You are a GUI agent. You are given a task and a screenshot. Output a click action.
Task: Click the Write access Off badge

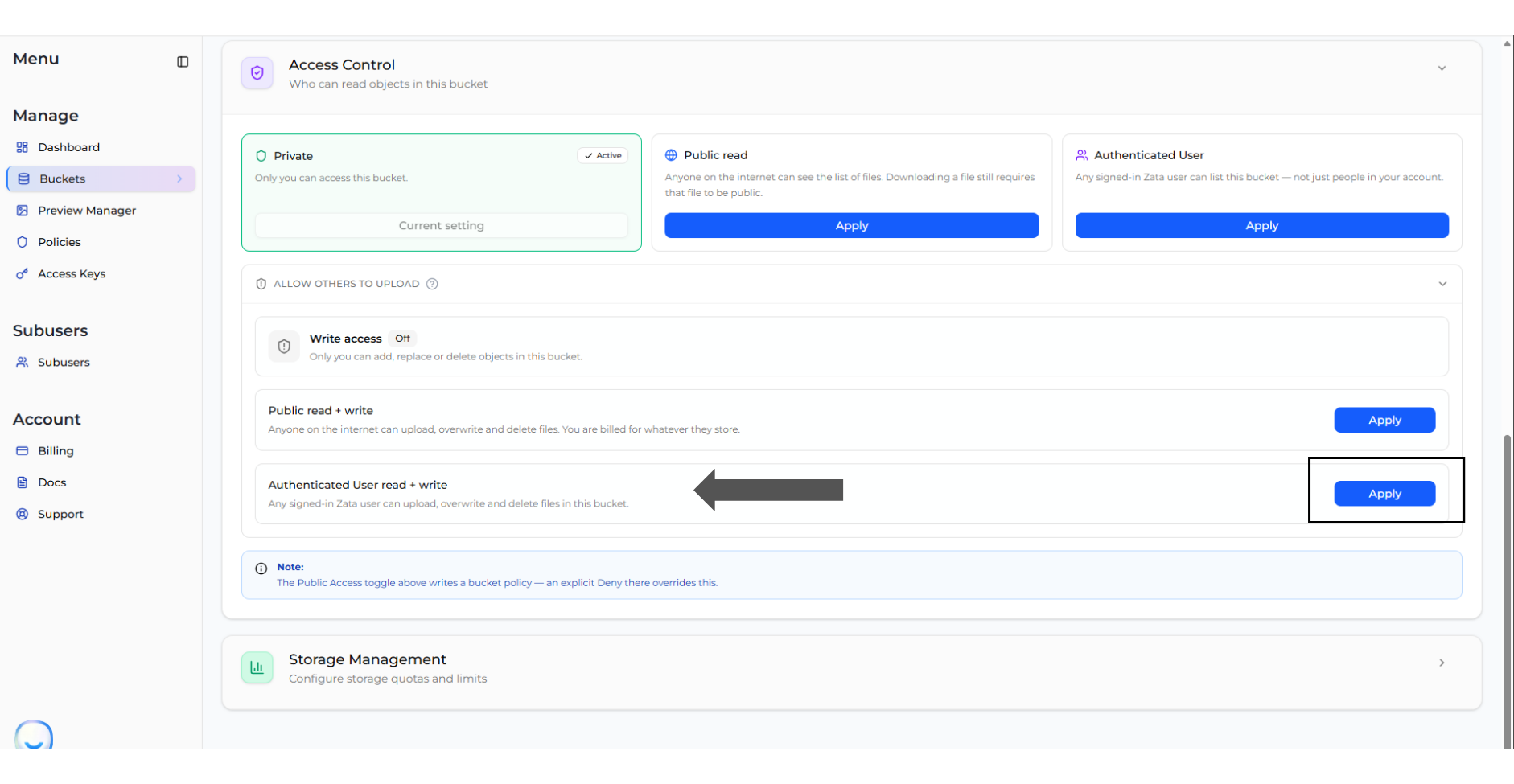click(402, 339)
